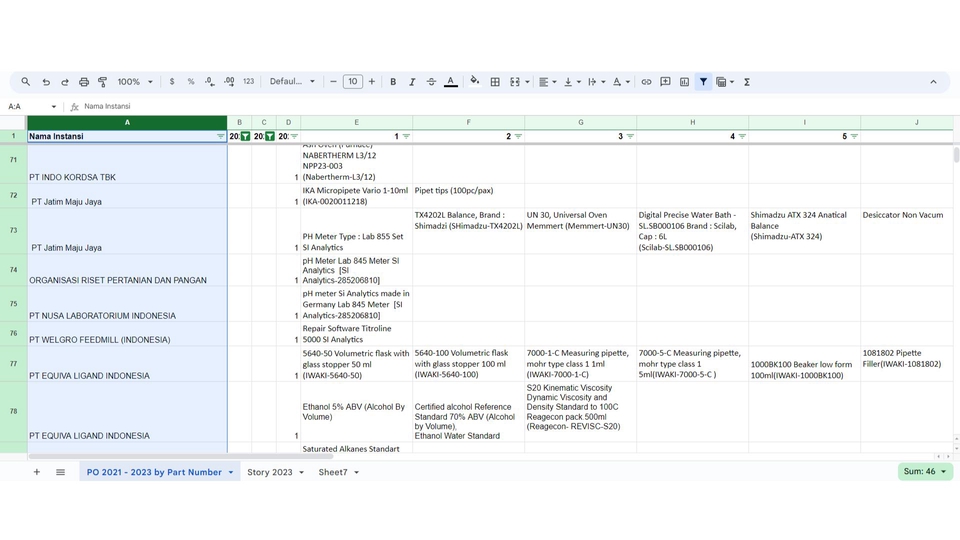Open the horizontal align menu
Image resolution: width=960 pixels, height=540 pixels.
(x=547, y=81)
